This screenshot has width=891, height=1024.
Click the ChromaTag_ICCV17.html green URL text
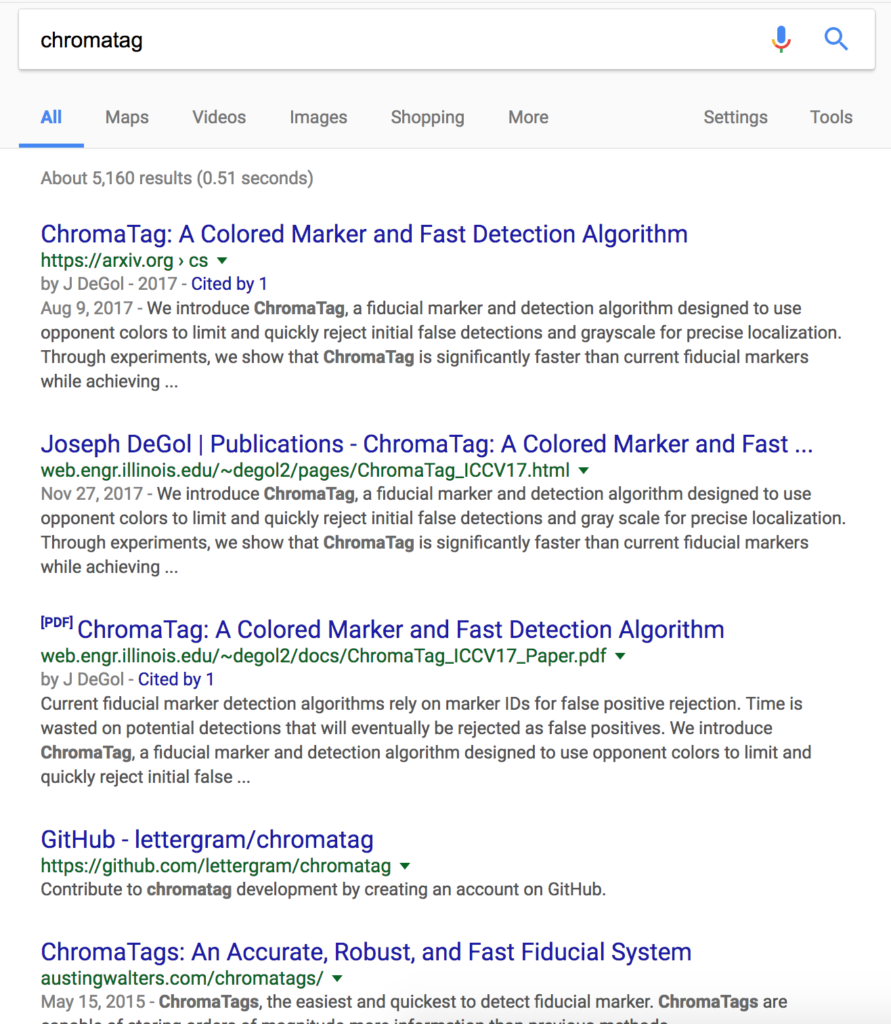pos(305,470)
